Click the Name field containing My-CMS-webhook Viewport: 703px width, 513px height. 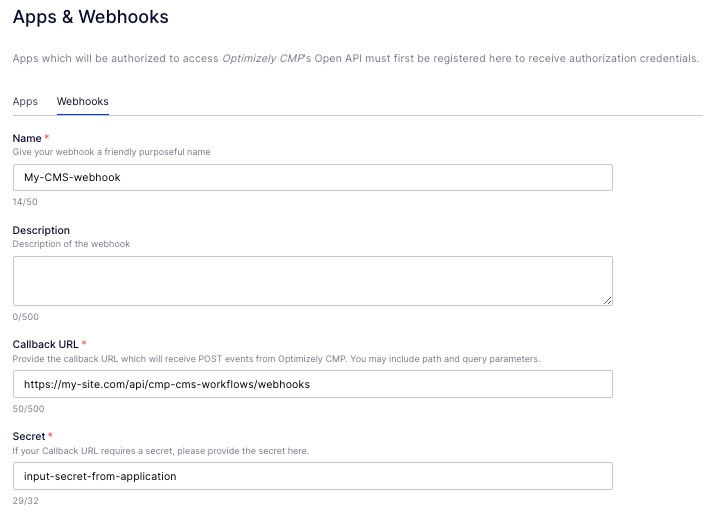click(x=312, y=177)
